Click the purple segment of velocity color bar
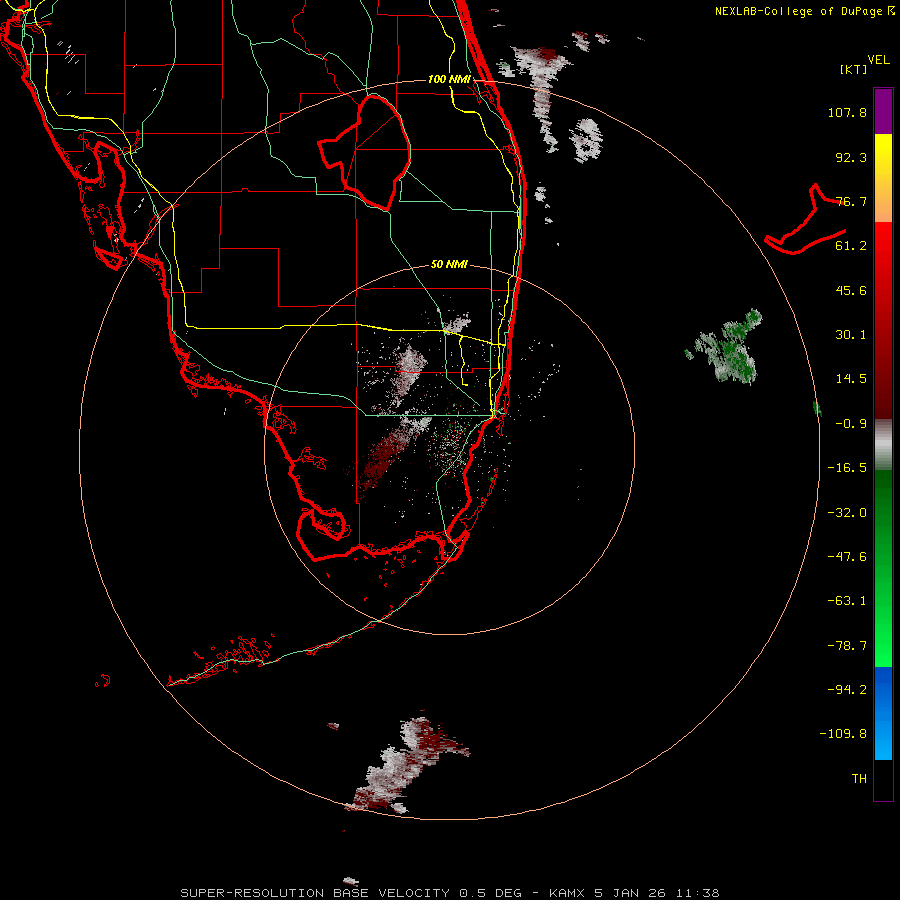 tap(883, 111)
